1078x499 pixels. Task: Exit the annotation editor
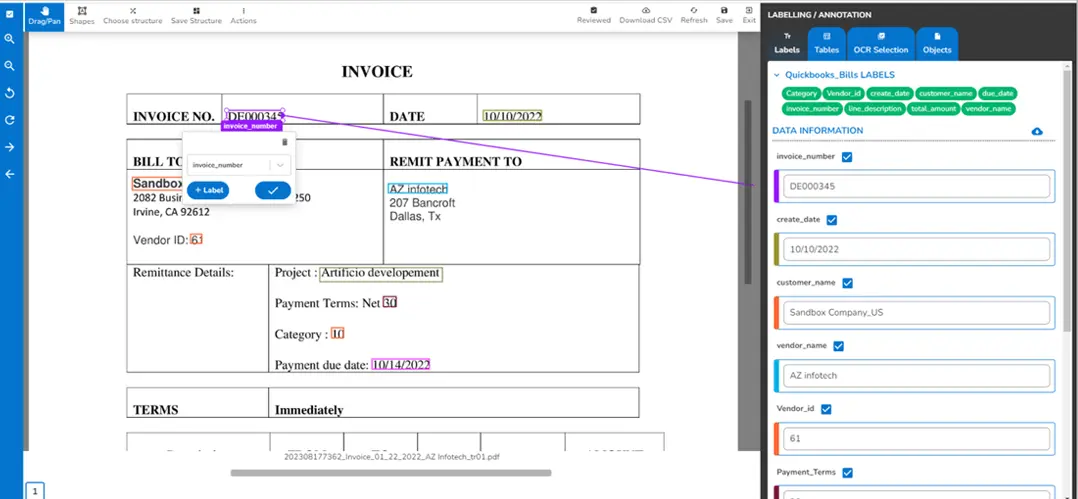pyautogui.click(x=749, y=15)
